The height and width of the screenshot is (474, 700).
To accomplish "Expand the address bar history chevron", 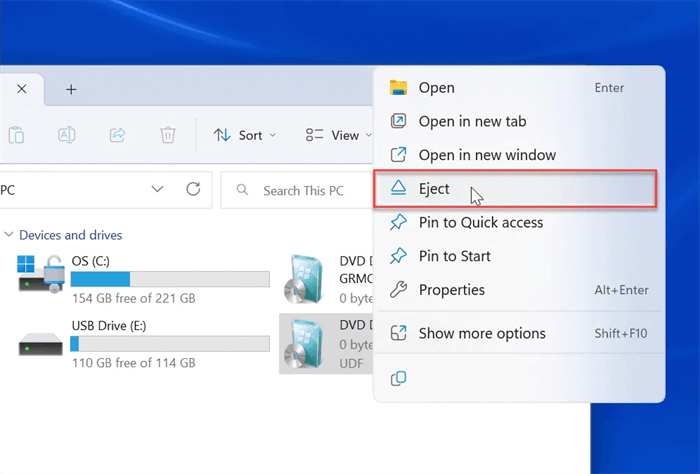I will click(x=157, y=189).
